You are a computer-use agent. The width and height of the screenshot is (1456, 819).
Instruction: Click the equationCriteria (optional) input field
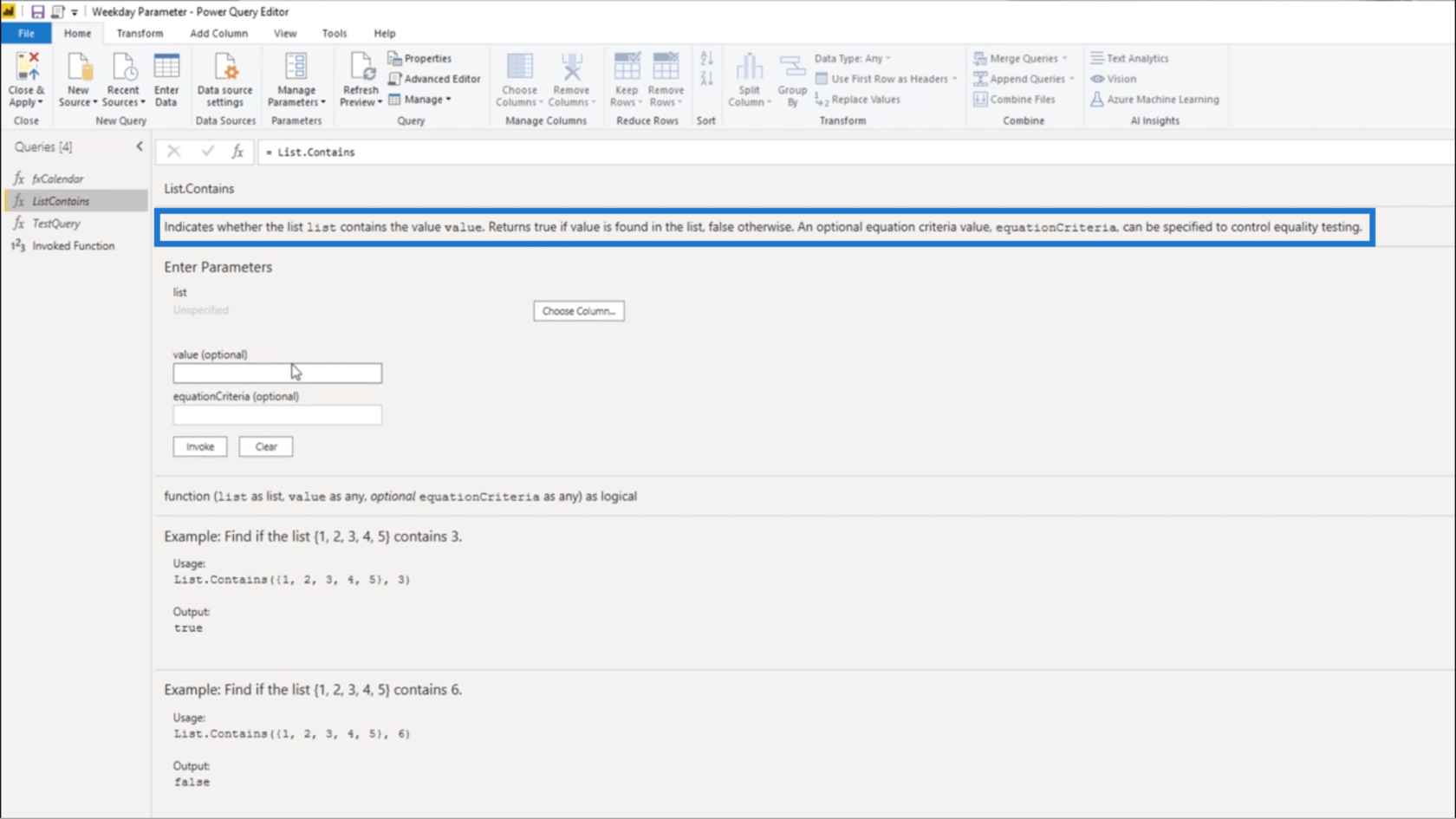coord(277,415)
